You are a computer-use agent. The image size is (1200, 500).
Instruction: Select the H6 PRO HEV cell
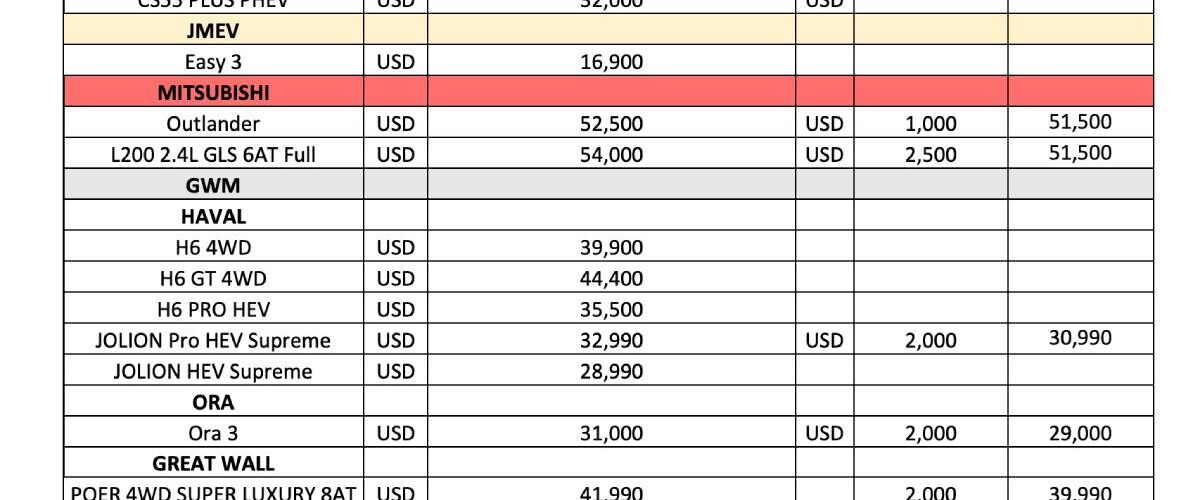(214, 310)
